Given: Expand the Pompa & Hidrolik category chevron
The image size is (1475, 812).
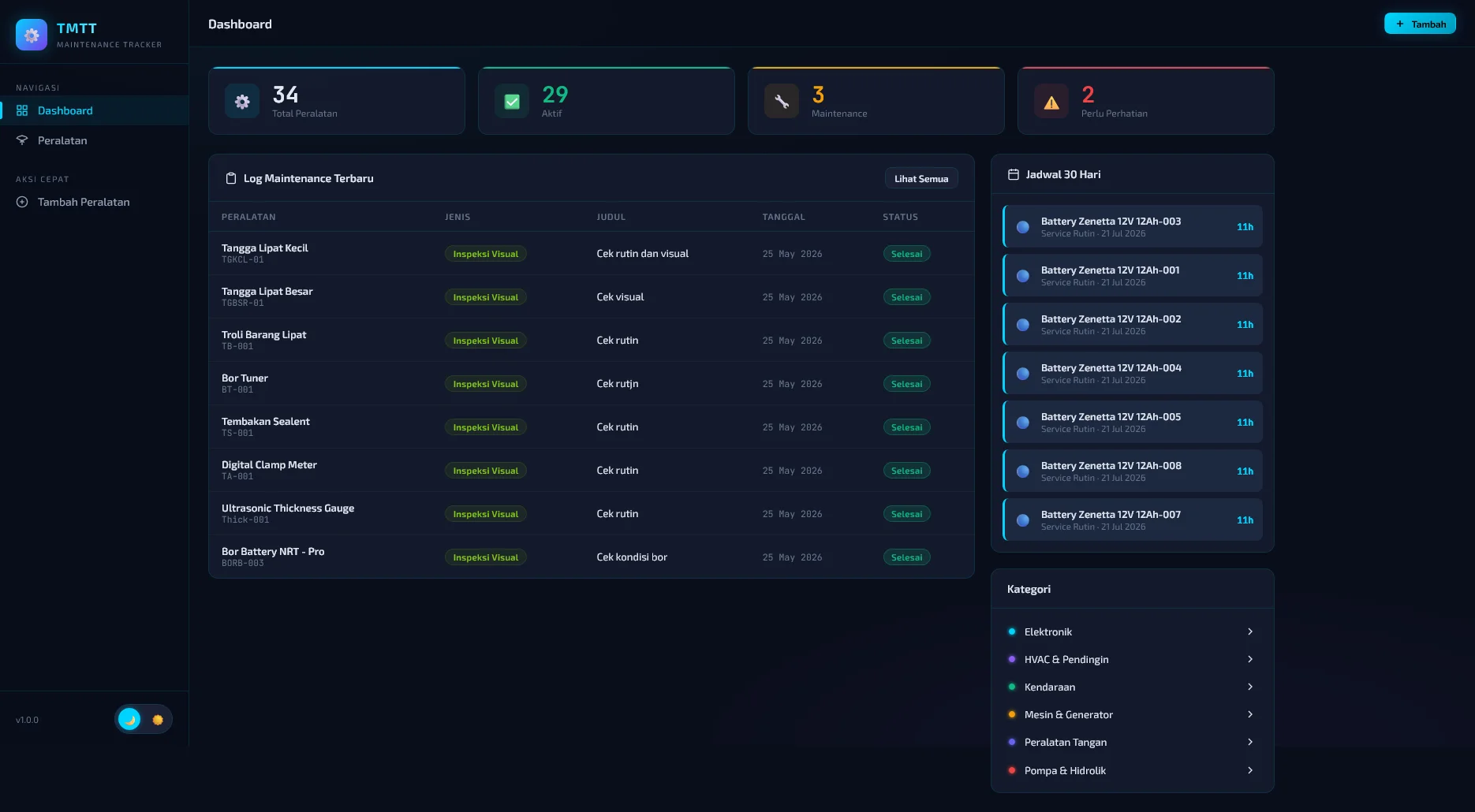Looking at the screenshot, I should 1250,770.
